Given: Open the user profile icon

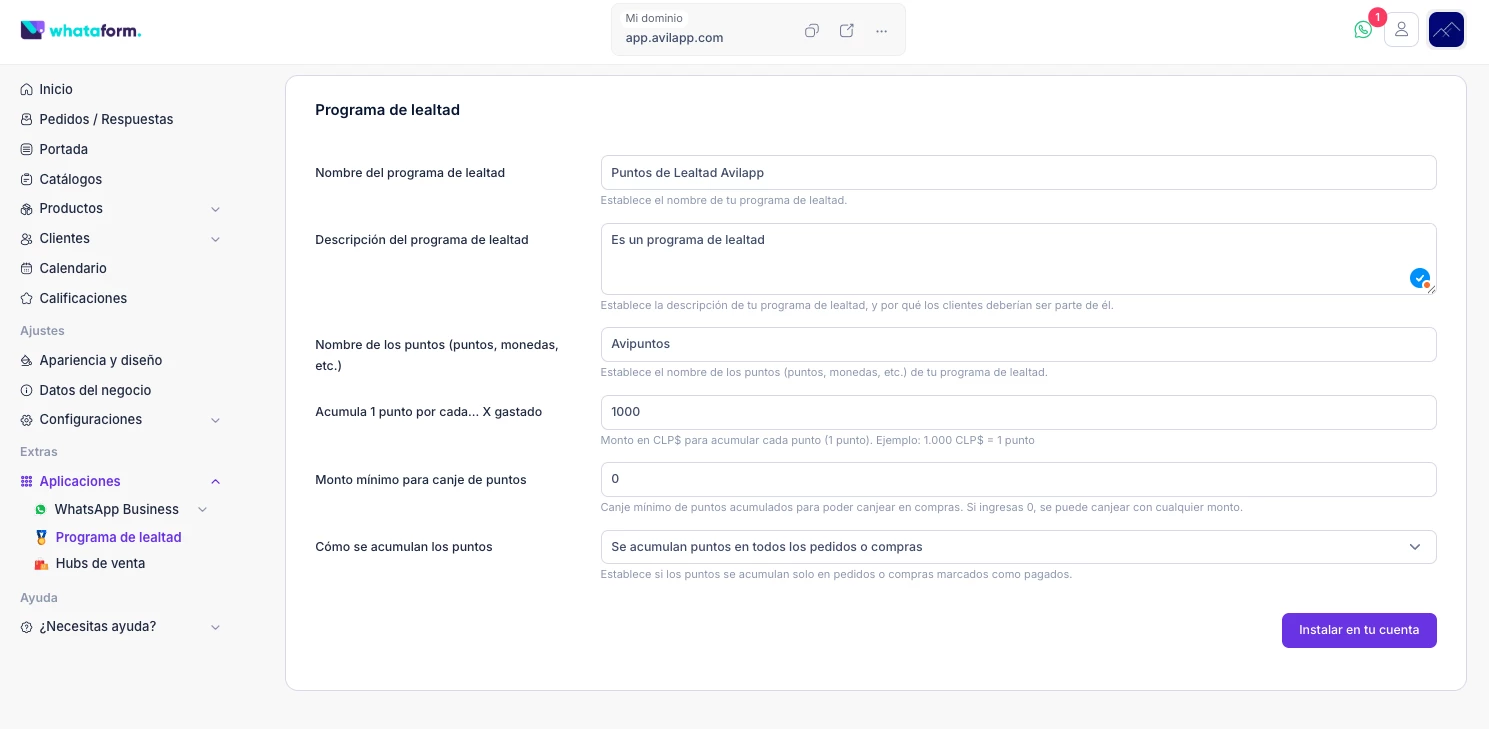Looking at the screenshot, I should 1401,30.
